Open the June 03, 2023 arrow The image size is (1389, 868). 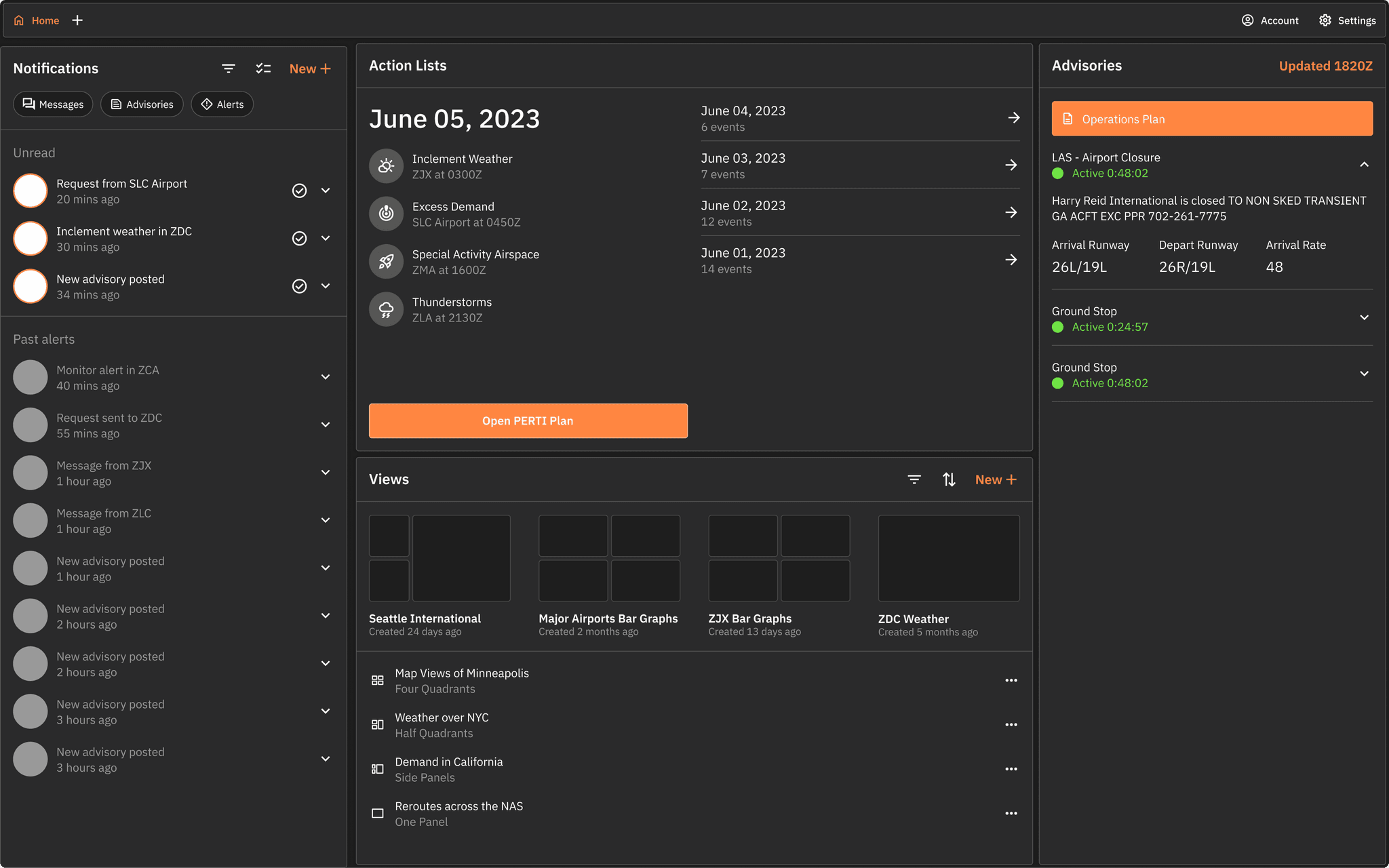pos(1011,165)
